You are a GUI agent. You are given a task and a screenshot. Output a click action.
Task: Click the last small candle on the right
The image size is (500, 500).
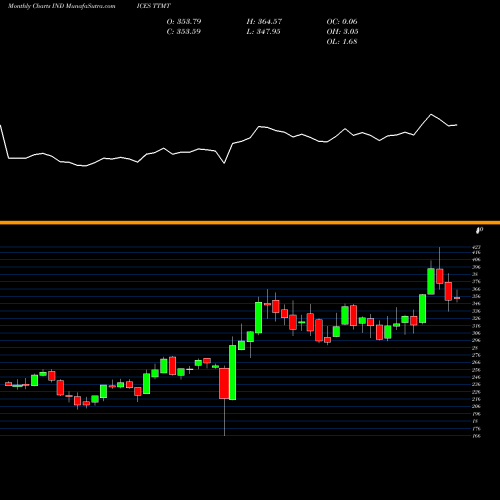(x=457, y=298)
